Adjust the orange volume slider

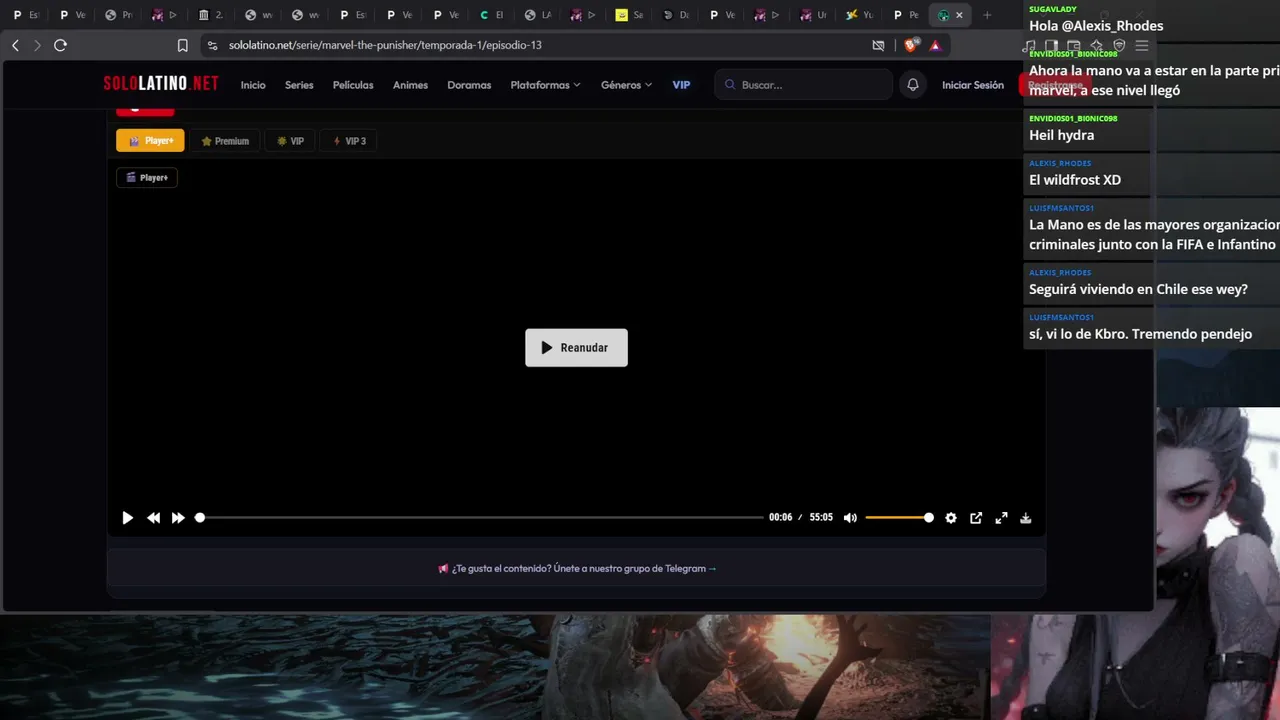pyautogui.click(x=899, y=518)
